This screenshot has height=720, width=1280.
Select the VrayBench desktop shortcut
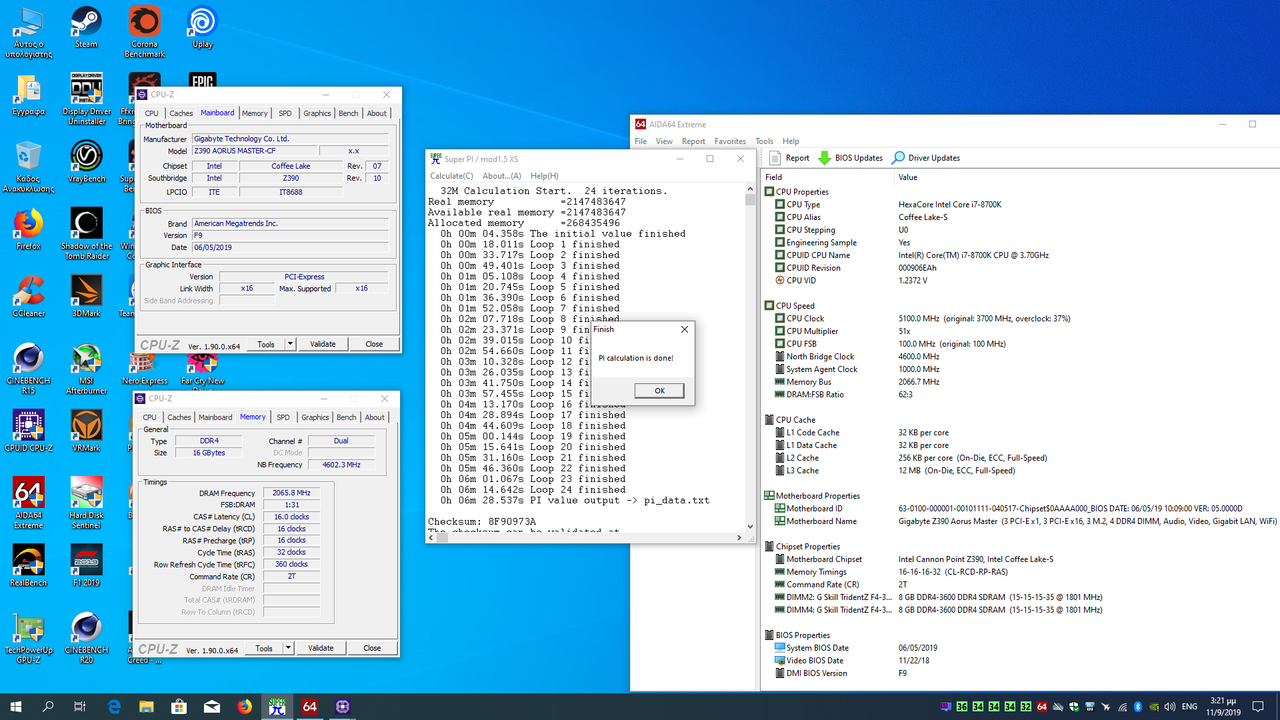pyautogui.click(x=86, y=161)
